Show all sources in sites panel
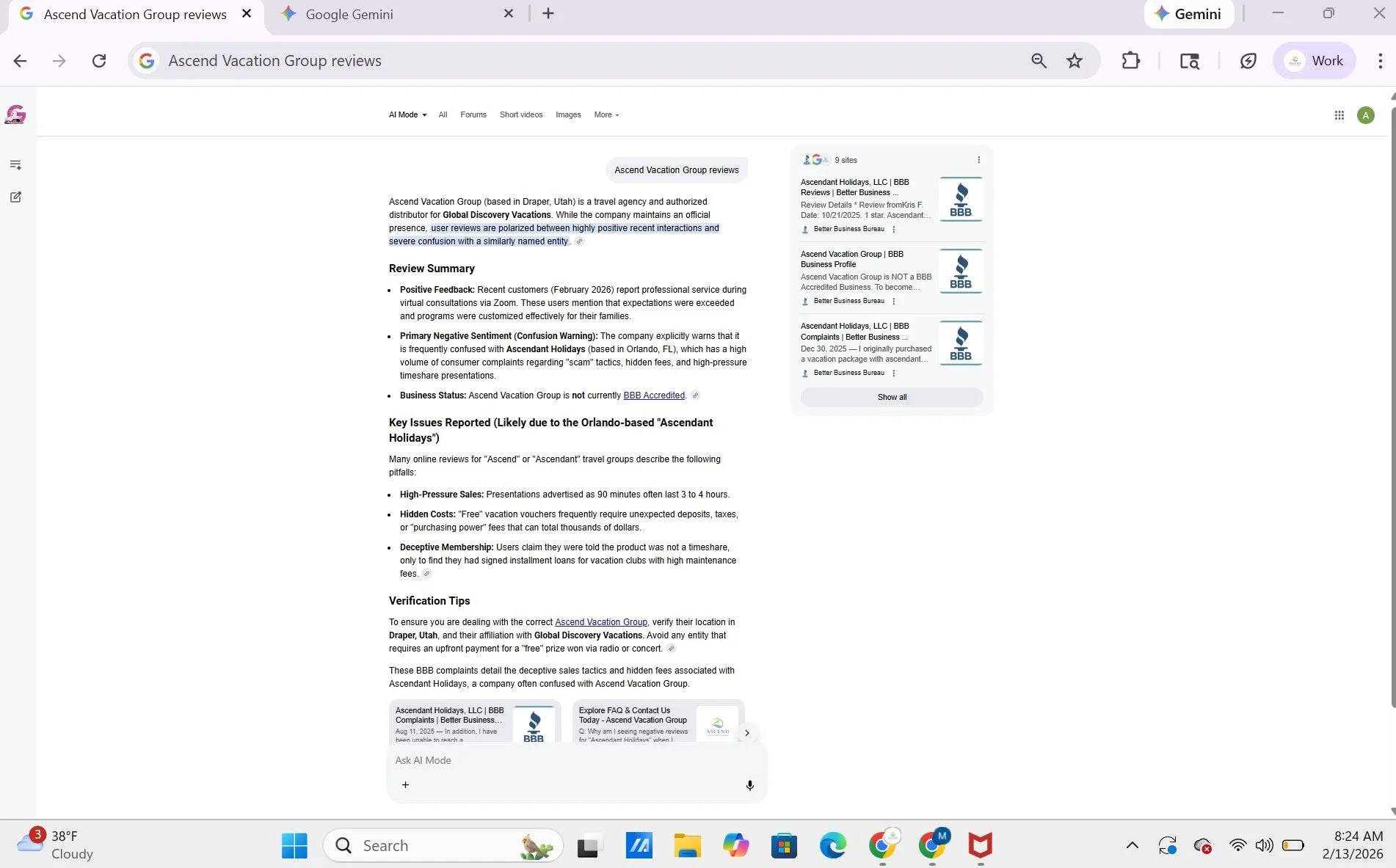The height and width of the screenshot is (868, 1396). (892, 397)
